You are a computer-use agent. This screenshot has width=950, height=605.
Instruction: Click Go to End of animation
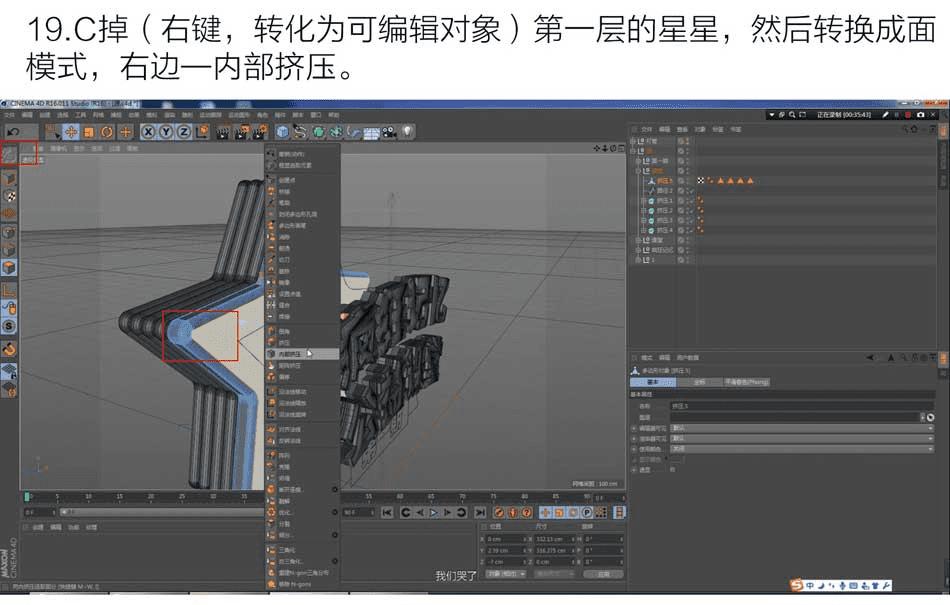point(480,512)
